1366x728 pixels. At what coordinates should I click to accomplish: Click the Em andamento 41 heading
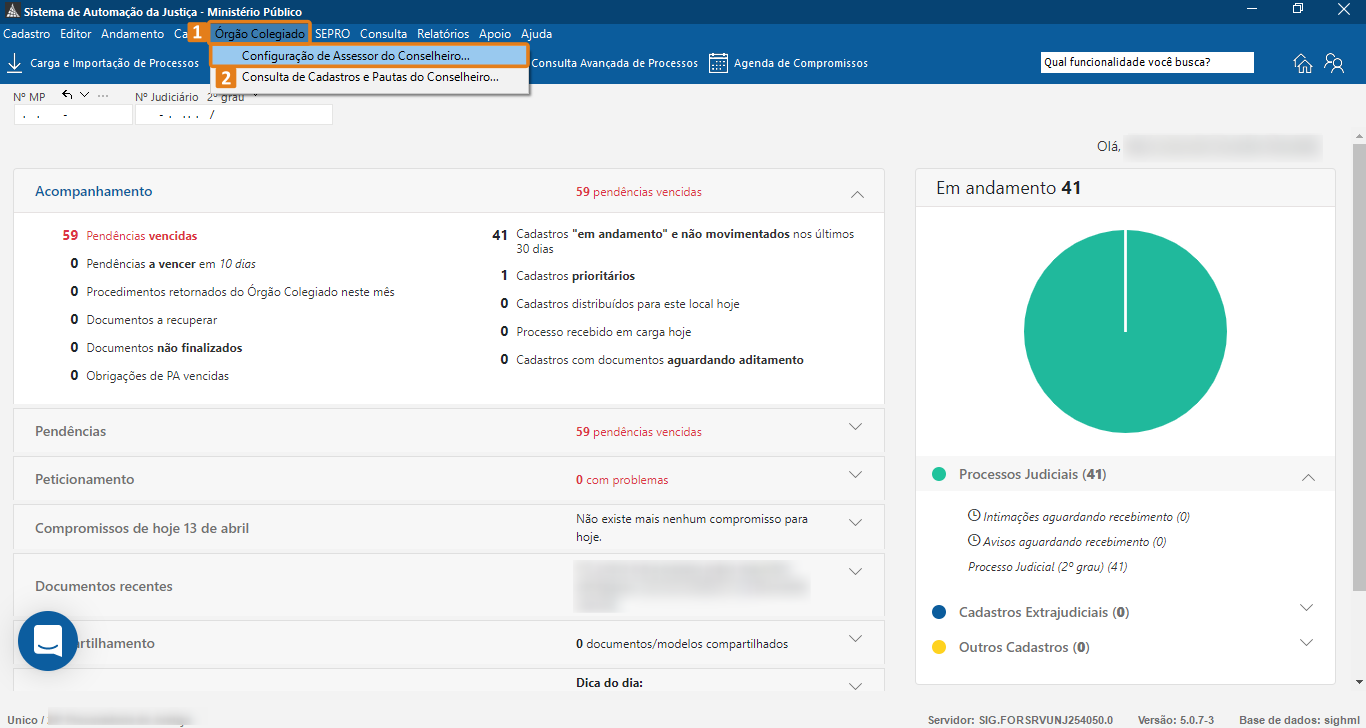pos(1008,188)
